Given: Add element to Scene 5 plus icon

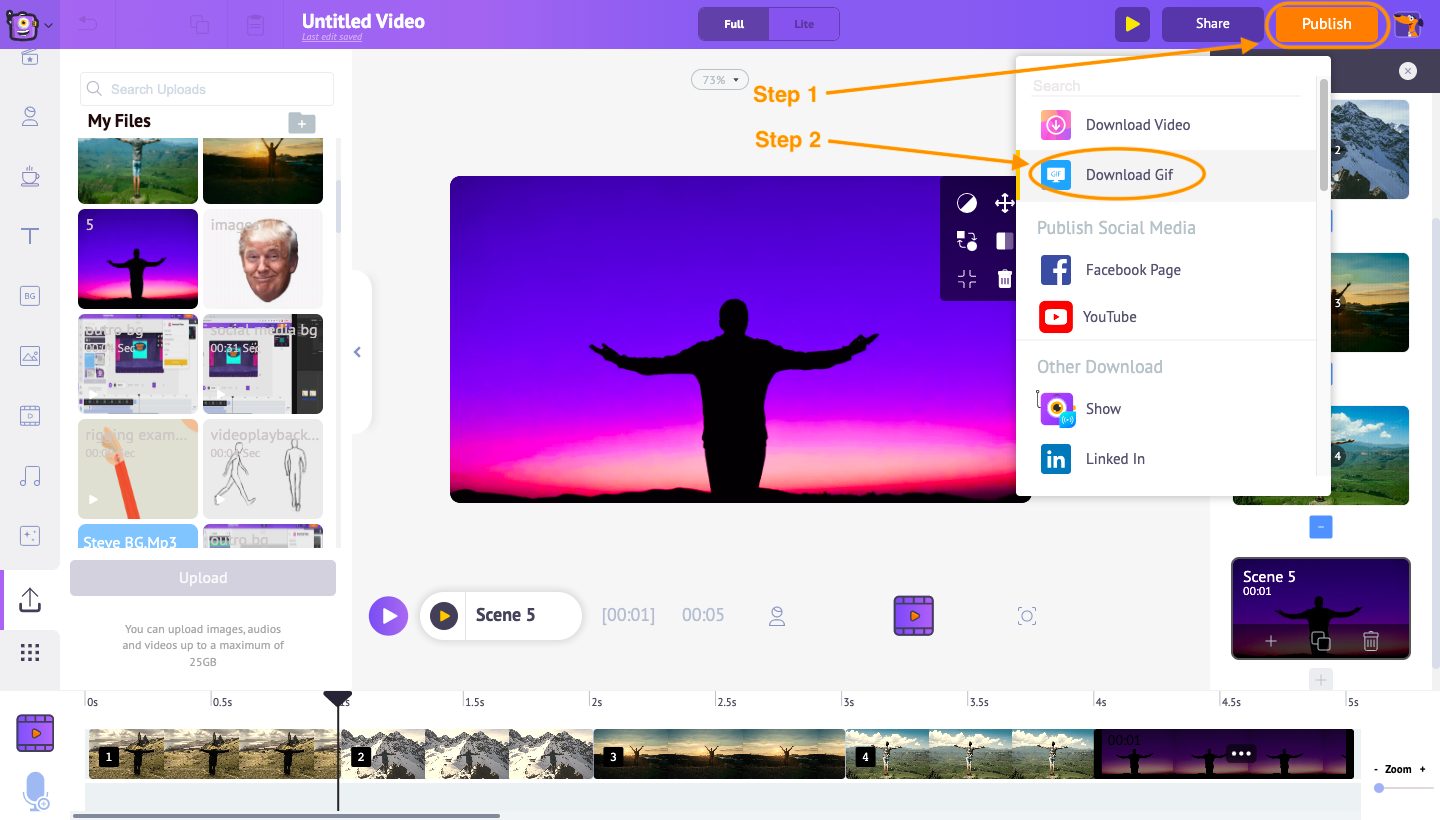Looking at the screenshot, I should point(1271,641).
